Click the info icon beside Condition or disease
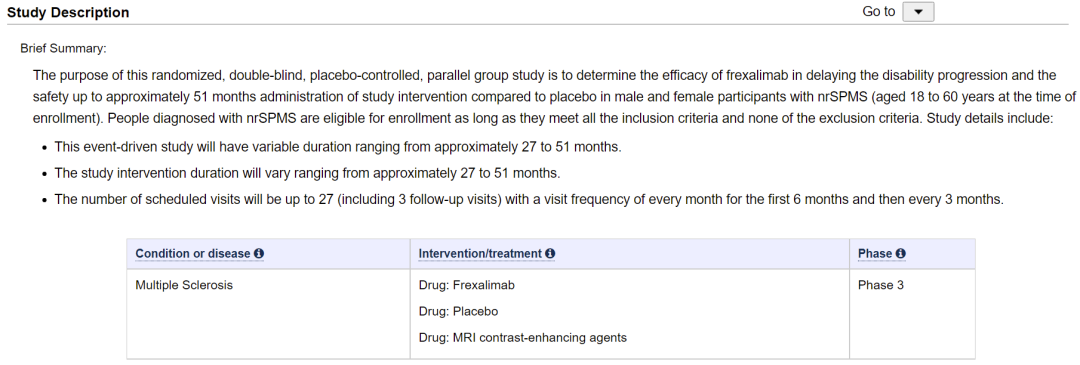1080x365 pixels. tap(259, 254)
